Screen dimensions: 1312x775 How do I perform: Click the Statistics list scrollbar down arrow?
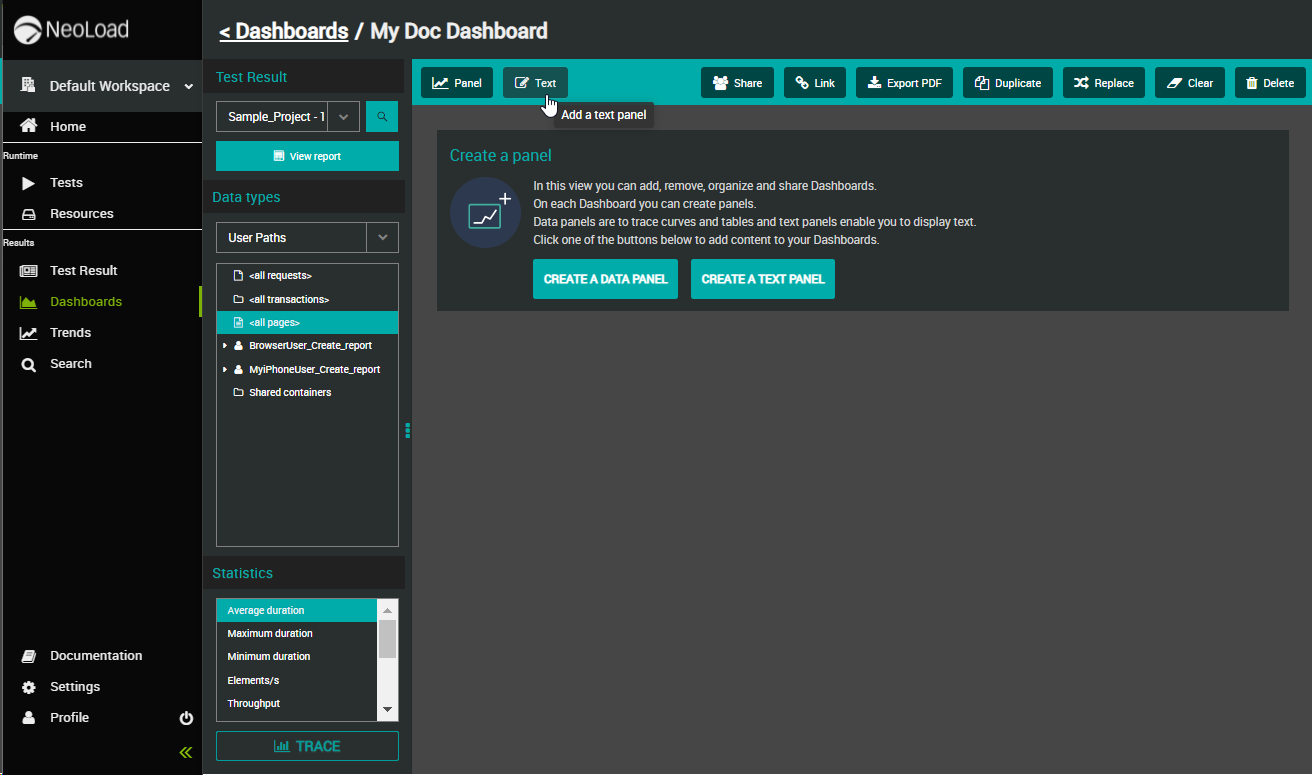point(388,710)
